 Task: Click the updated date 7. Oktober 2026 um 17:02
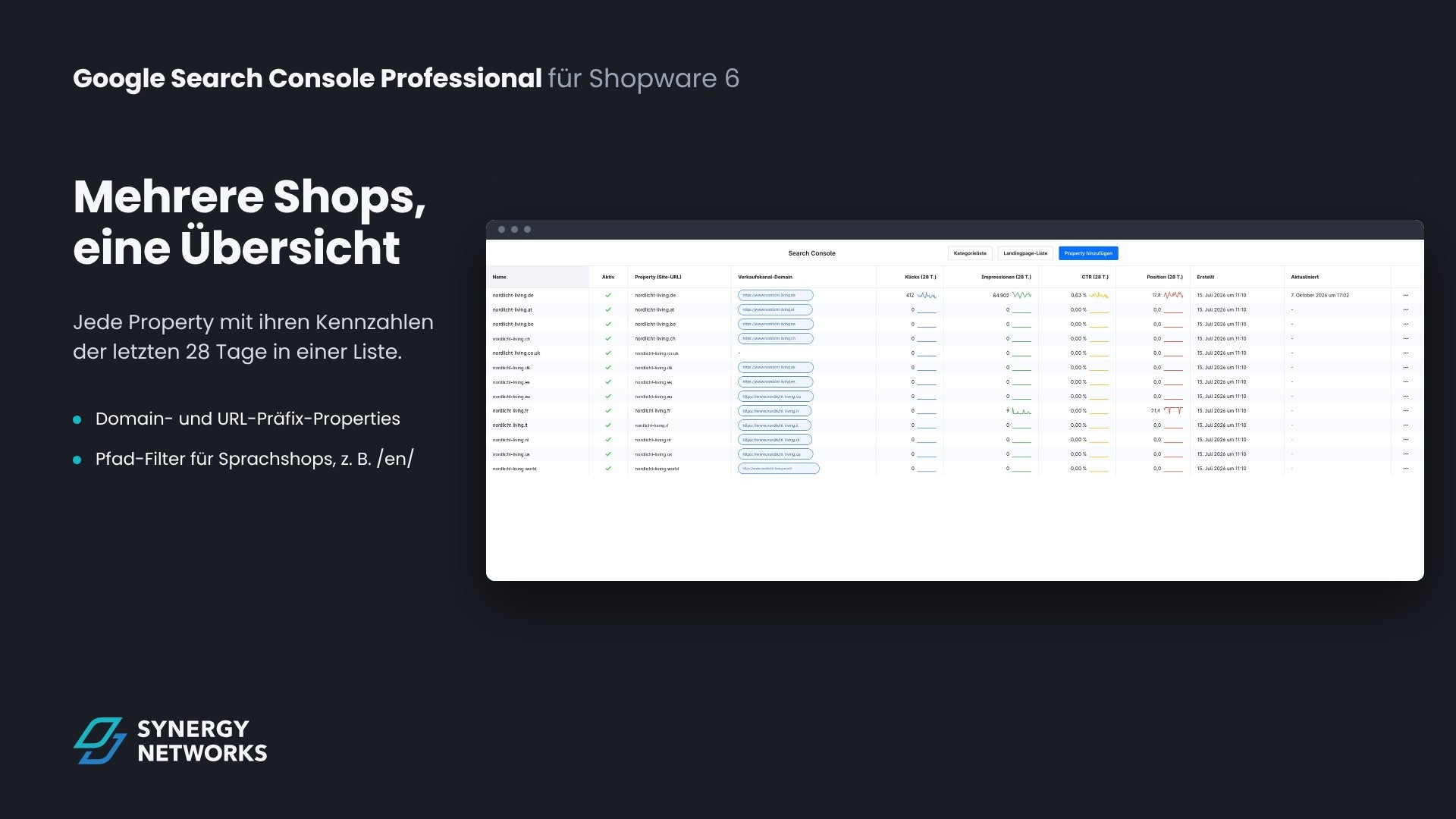1320,295
